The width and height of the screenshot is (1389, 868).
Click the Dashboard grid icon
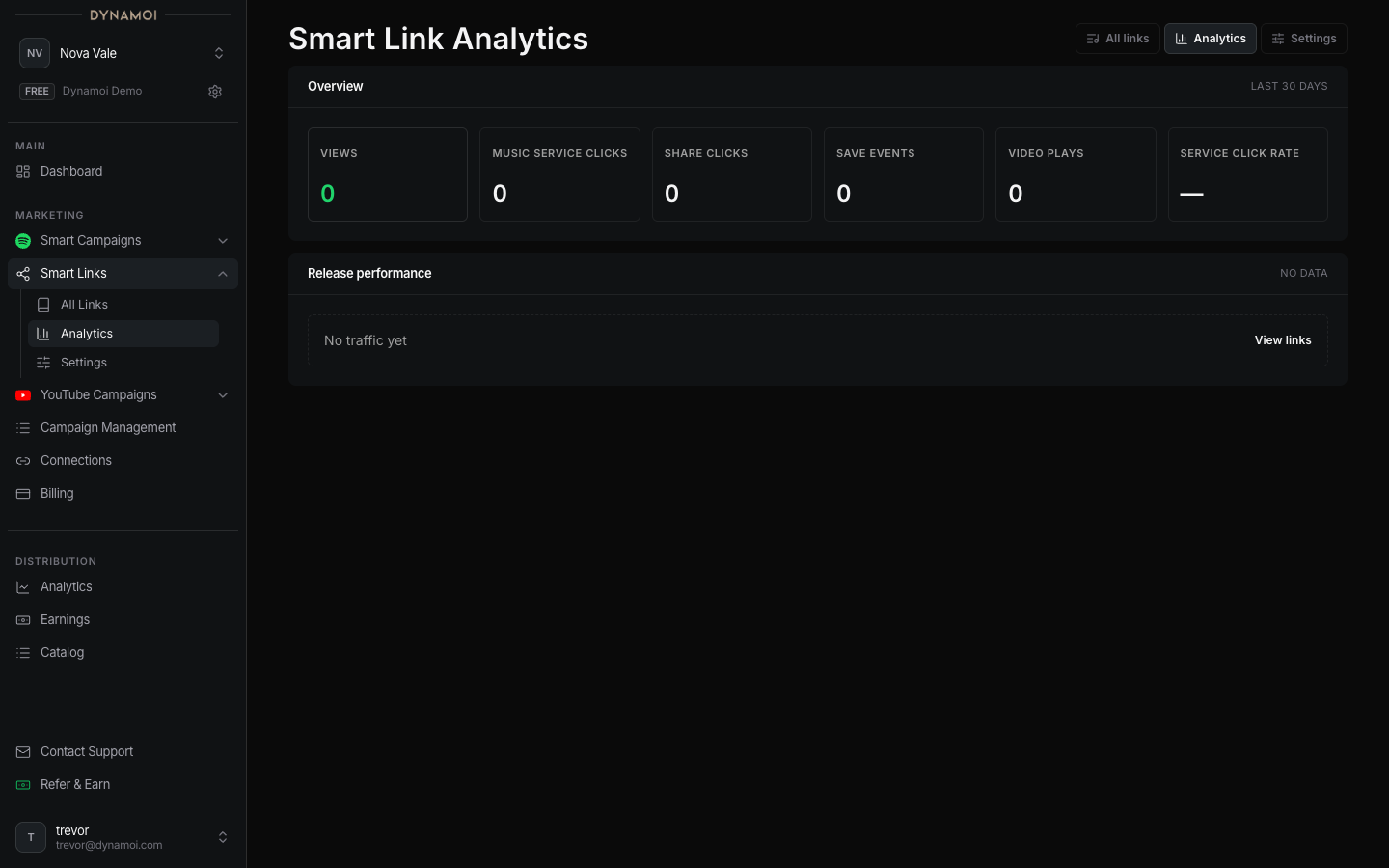(23, 172)
